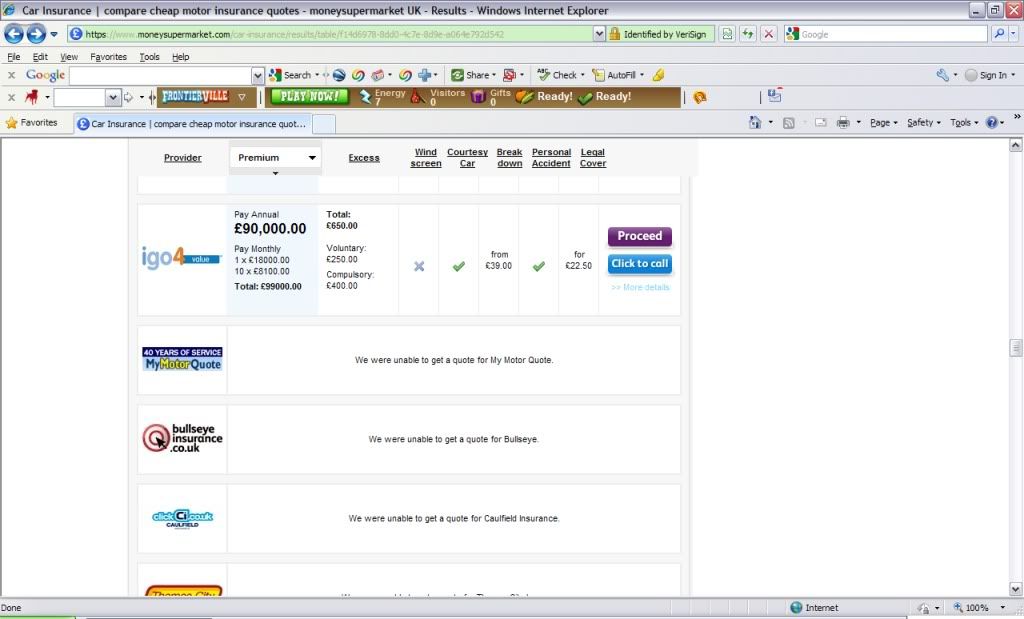This screenshot has width=1024, height=619.
Task: Click the RSS feeds icon
Action: [x=788, y=123]
